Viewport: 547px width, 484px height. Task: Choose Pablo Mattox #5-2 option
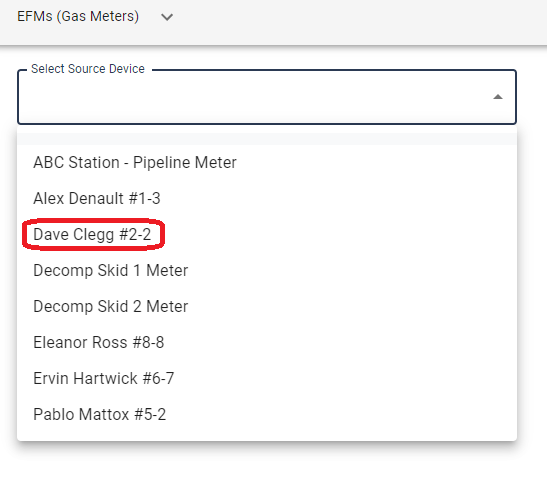coord(267,414)
